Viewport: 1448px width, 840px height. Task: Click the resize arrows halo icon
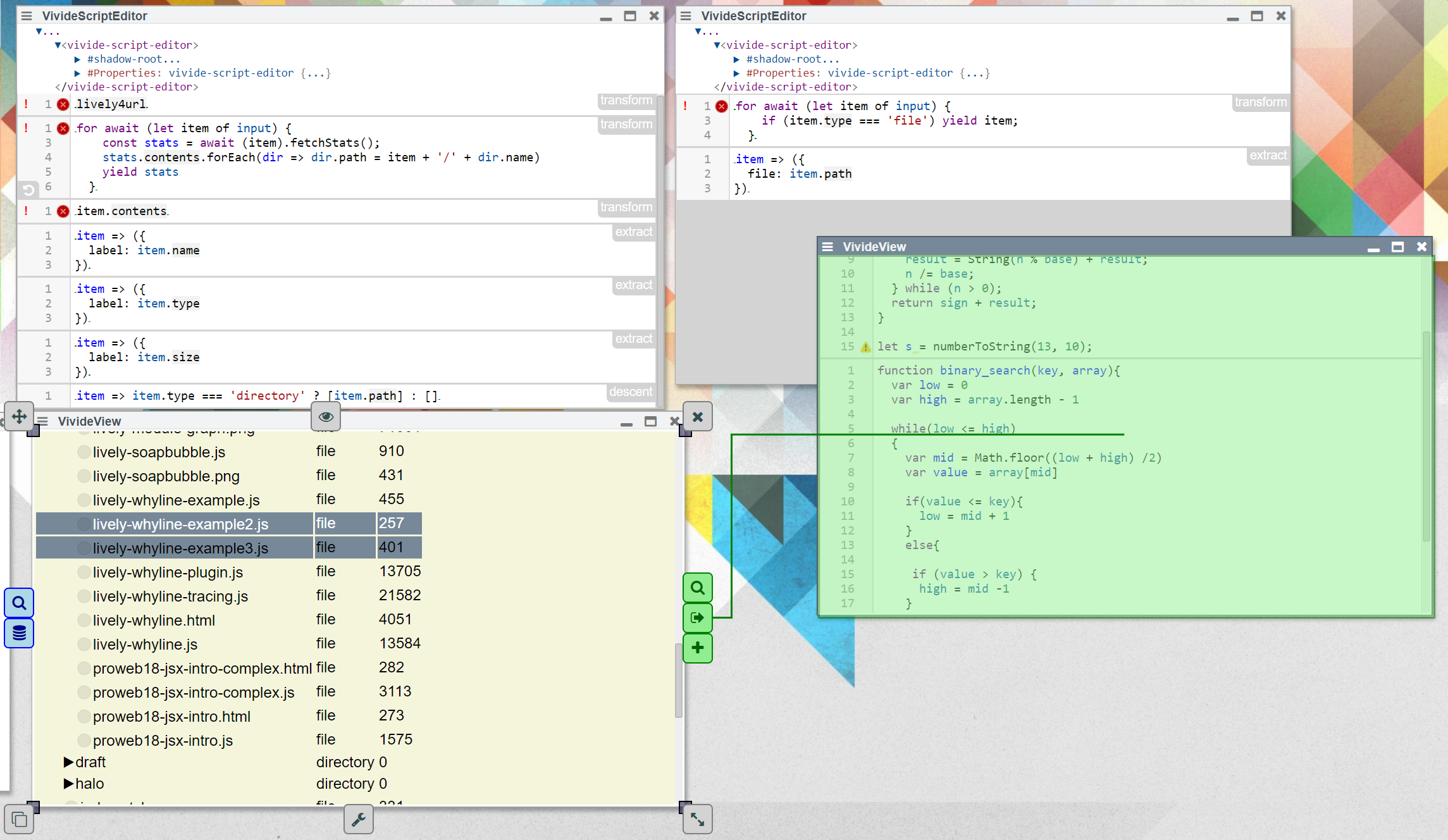697,819
